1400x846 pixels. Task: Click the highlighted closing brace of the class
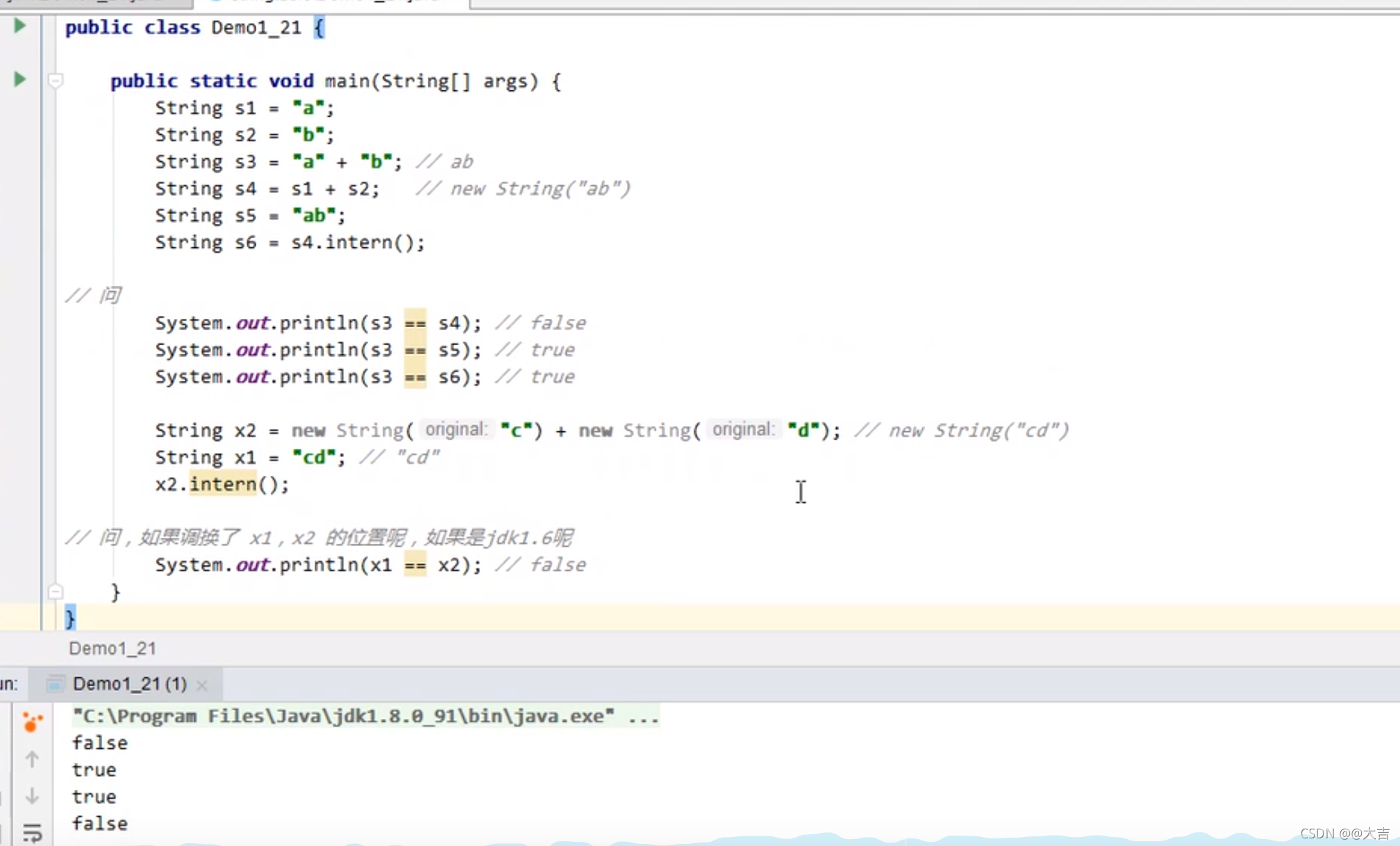coord(69,617)
